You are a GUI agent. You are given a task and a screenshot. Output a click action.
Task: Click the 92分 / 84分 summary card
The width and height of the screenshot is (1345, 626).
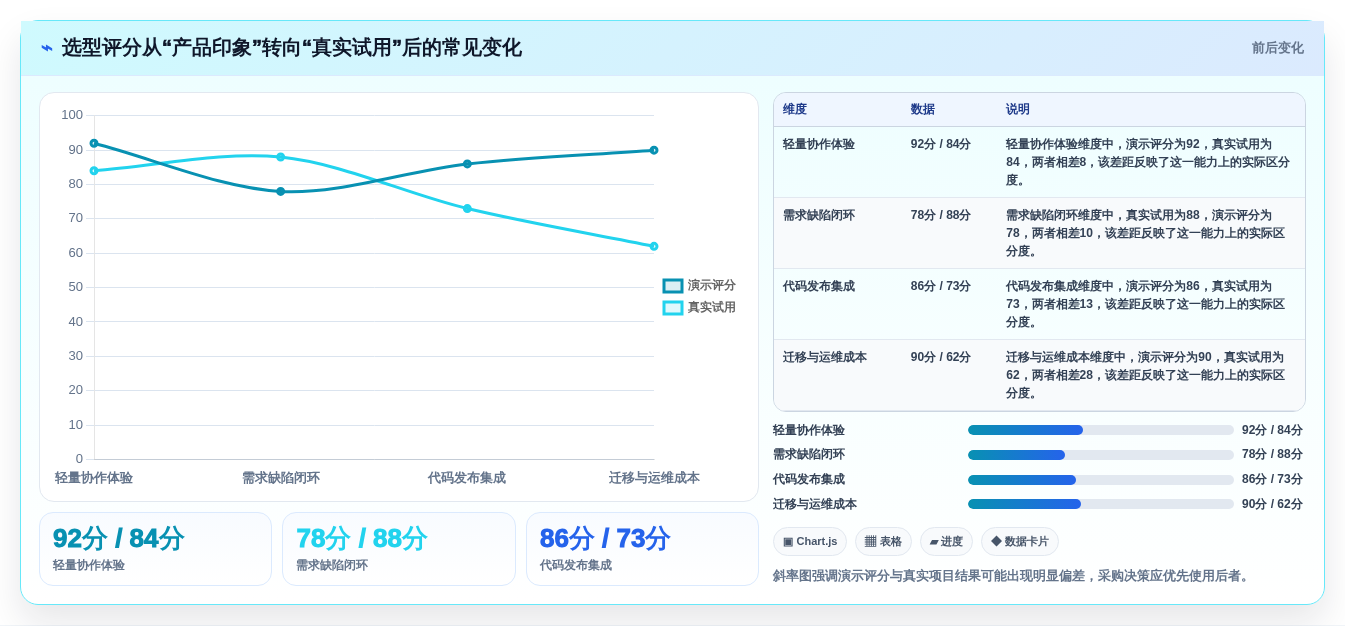point(155,549)
